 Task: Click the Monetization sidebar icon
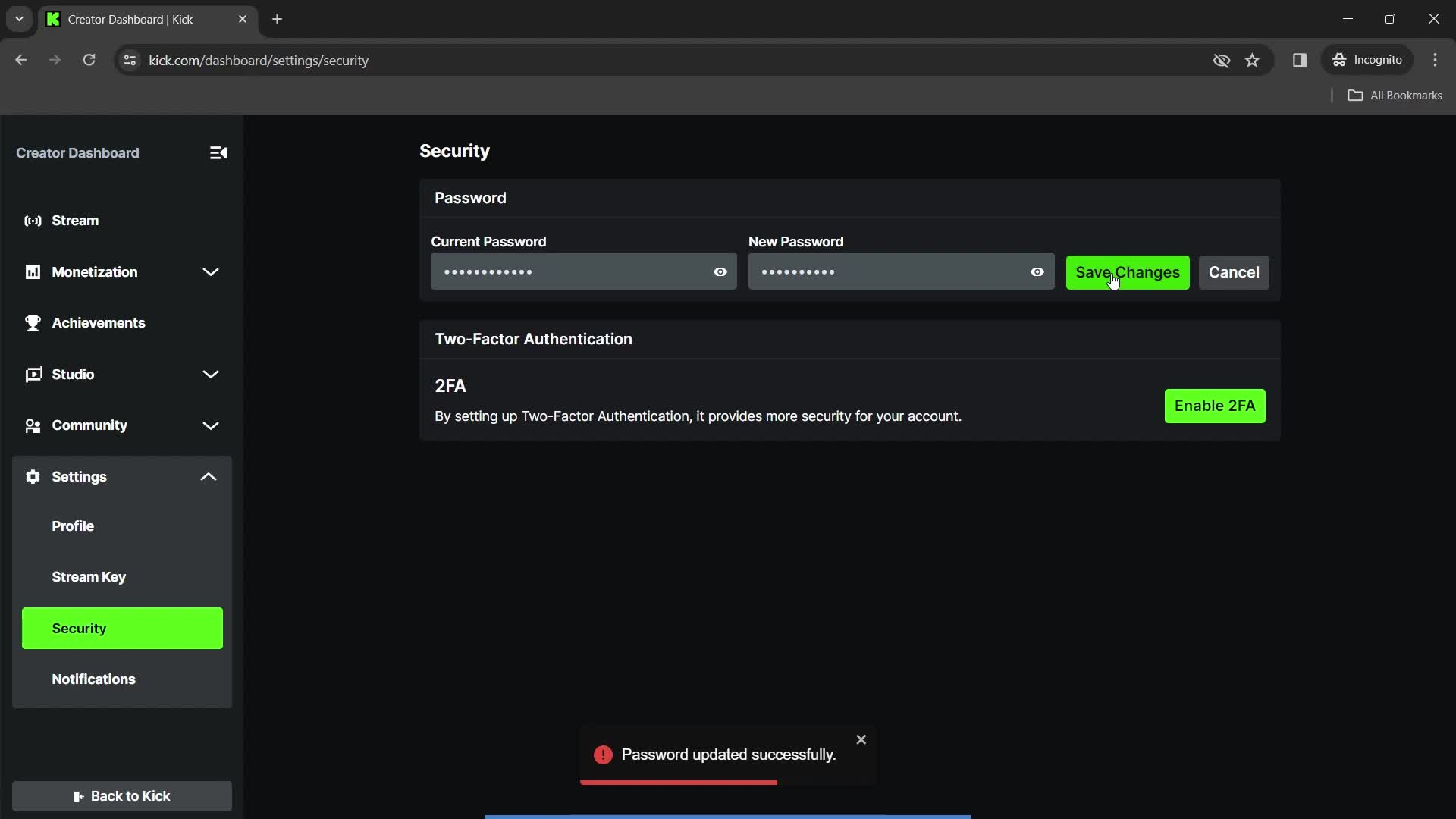(33, 271)
